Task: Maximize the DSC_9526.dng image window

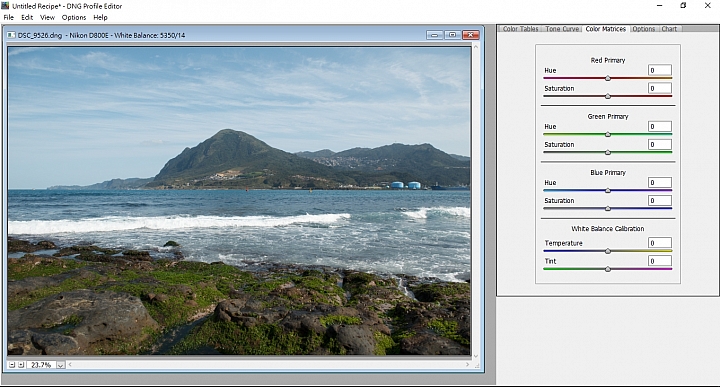Action: (x=452, y=35)
